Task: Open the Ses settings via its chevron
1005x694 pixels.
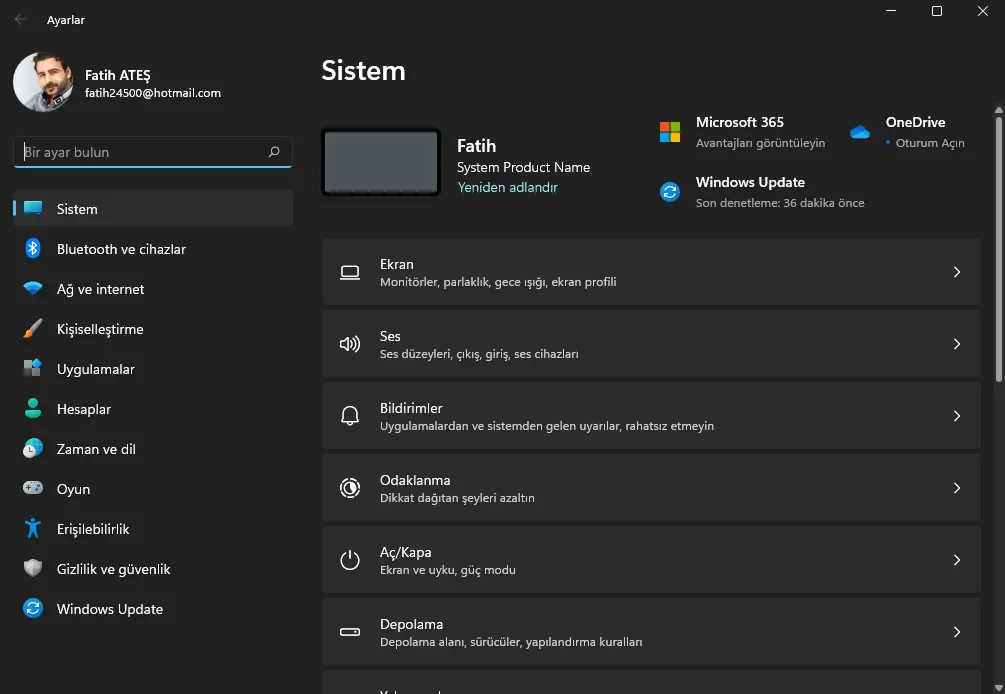Action: point(956,344)
